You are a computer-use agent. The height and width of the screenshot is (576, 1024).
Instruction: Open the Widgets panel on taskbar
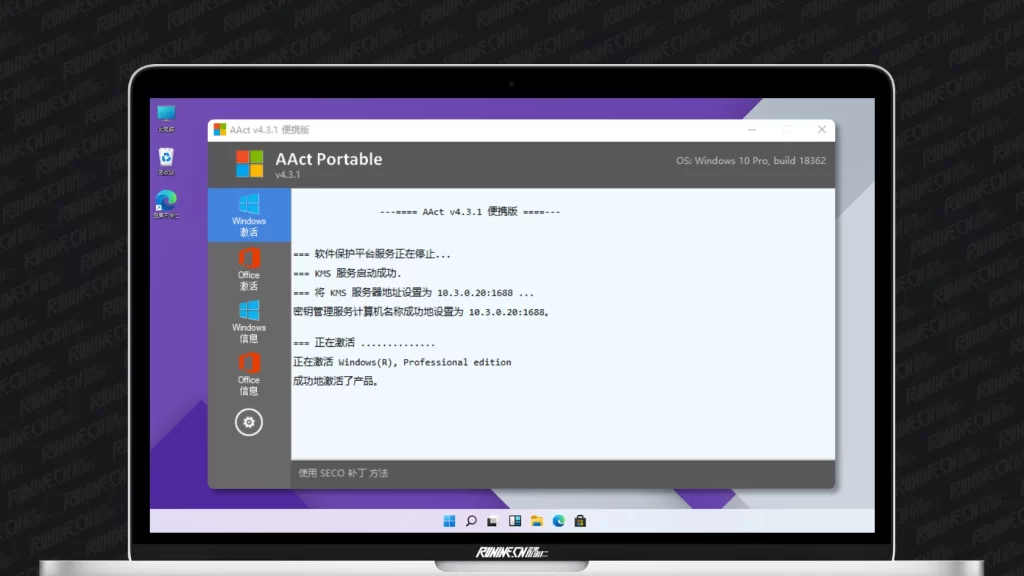pos(515,521)
